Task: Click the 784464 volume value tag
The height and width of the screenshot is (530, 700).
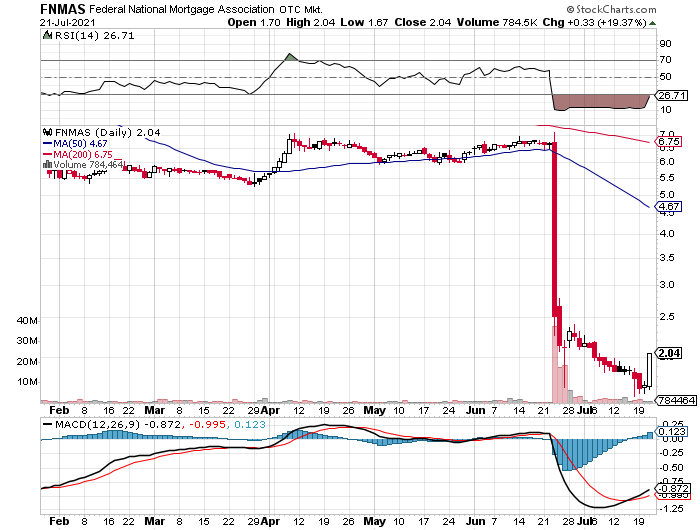Action: (x=677, y=401)
